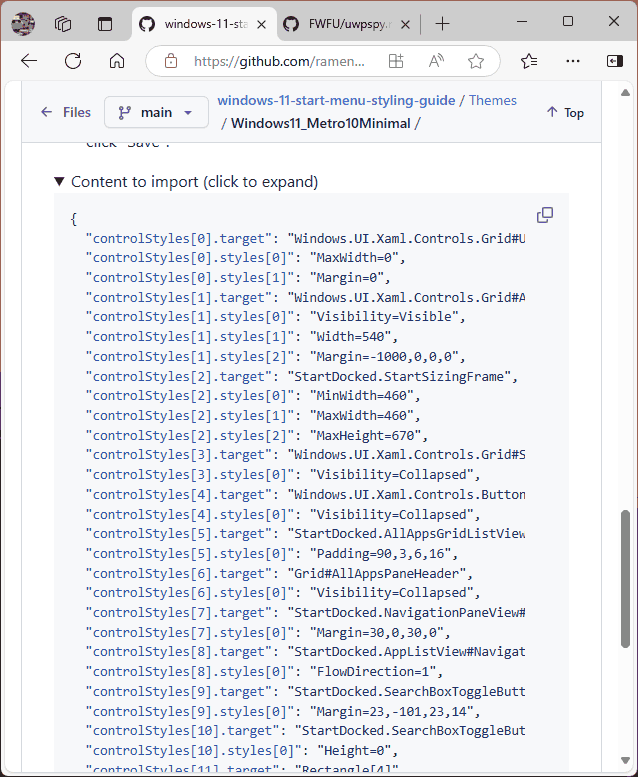Open the Files tree panel
The width and height of the screenshot is (638, 777).
(x=65, y=113)
